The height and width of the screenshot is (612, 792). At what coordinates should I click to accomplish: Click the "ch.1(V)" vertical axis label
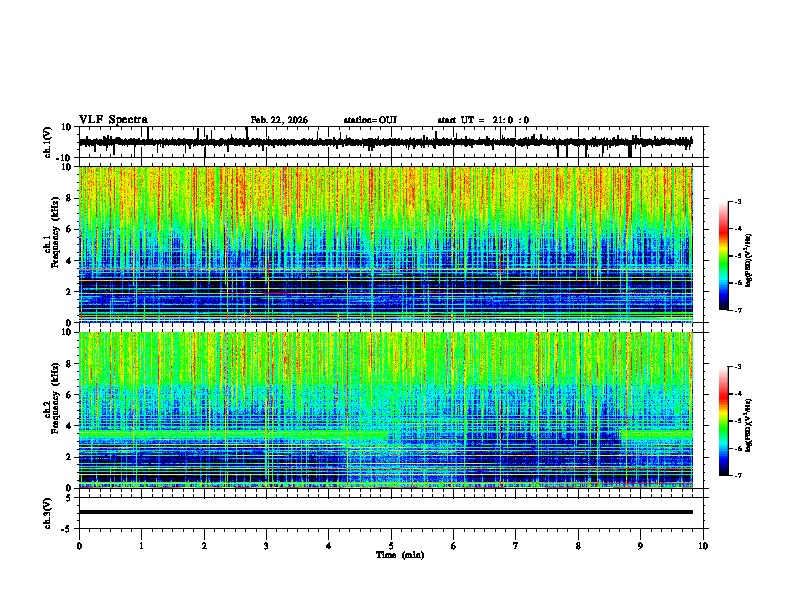pos(48,142)
